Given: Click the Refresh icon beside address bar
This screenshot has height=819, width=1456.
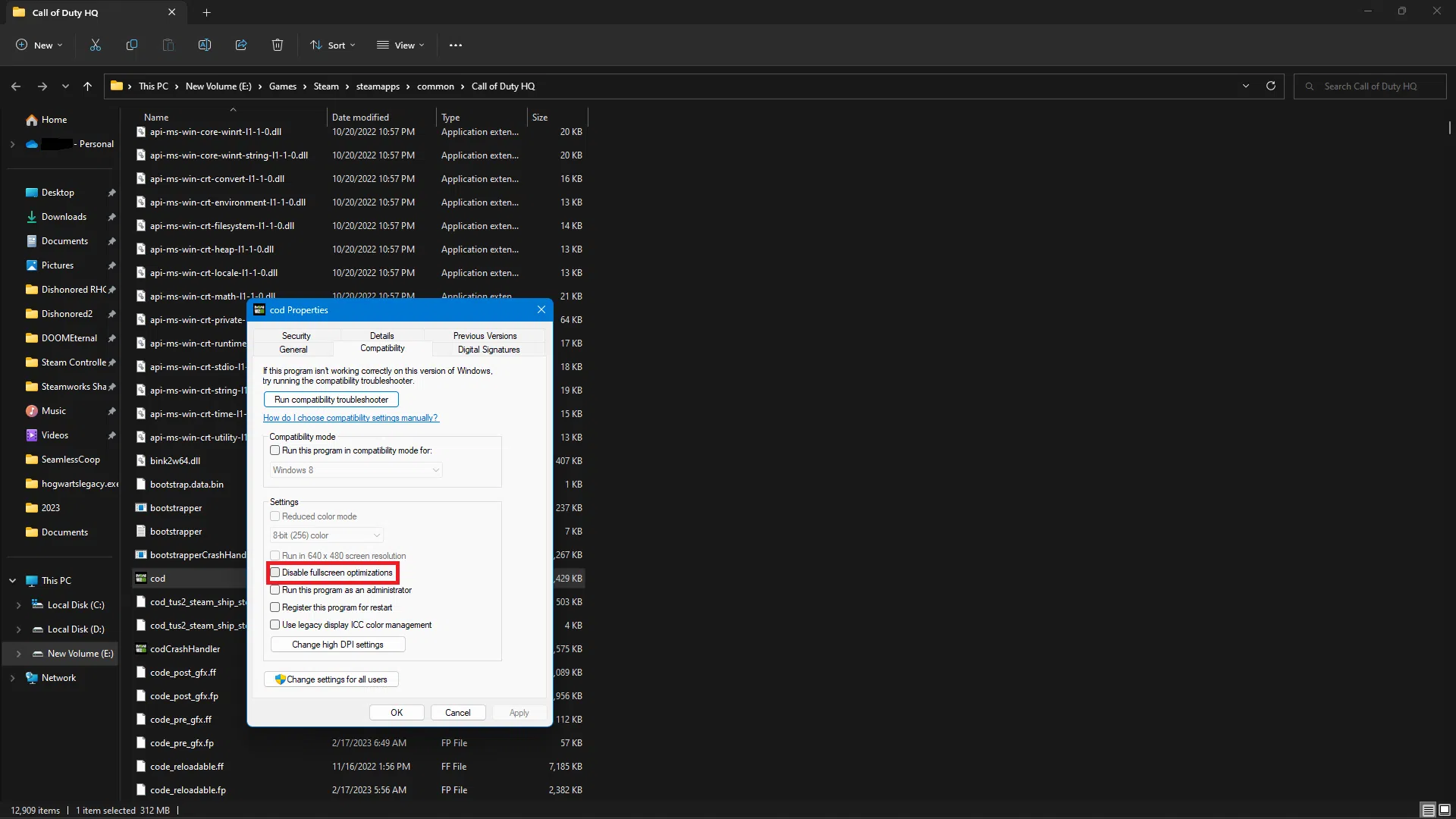Looking at the screenshot, I should click(x=1271, y=86).
